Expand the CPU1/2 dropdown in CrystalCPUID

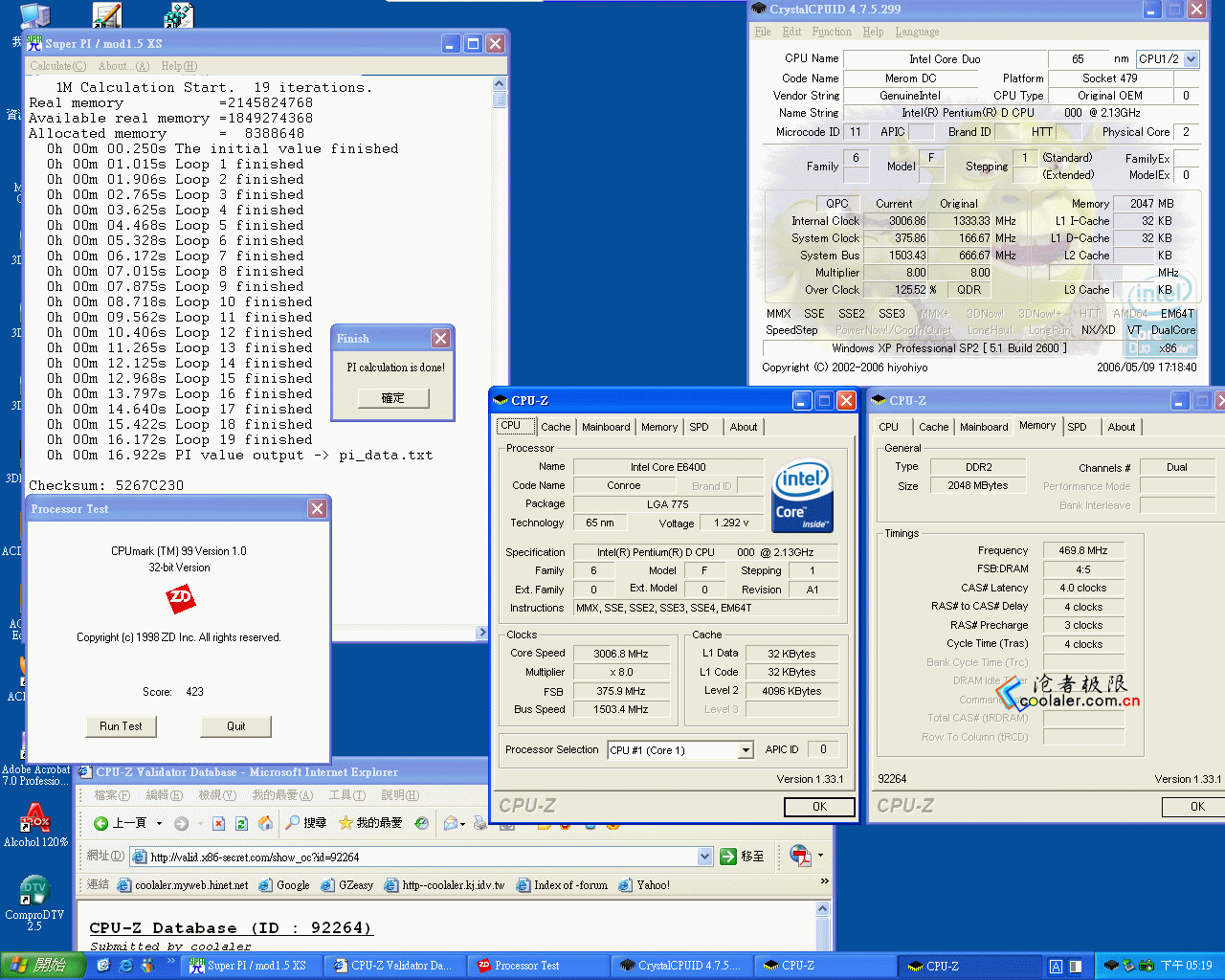(1192, 59)
